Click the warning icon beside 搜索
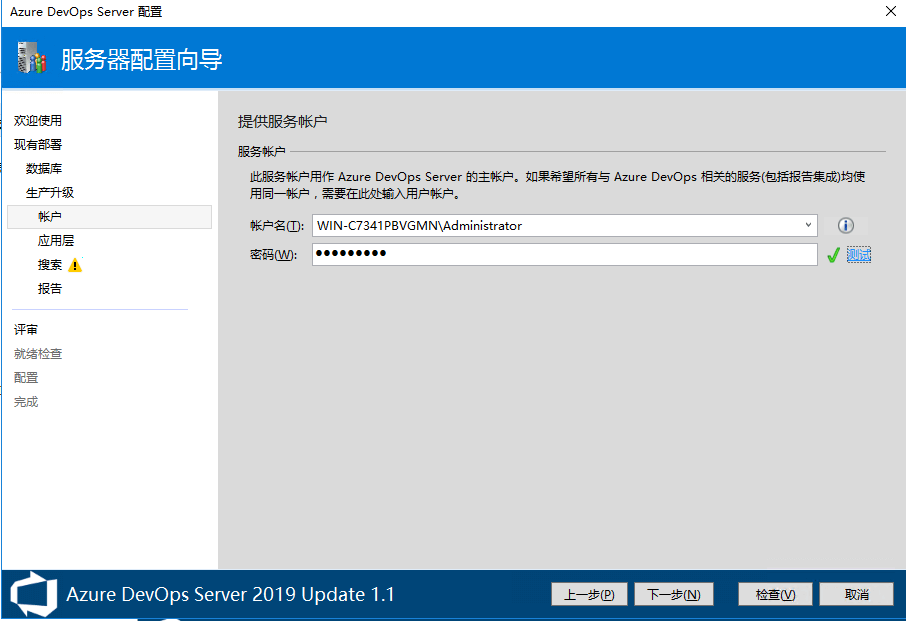Image resolution: width=906 pixels, height=621 pixels. tap(75, 265)
